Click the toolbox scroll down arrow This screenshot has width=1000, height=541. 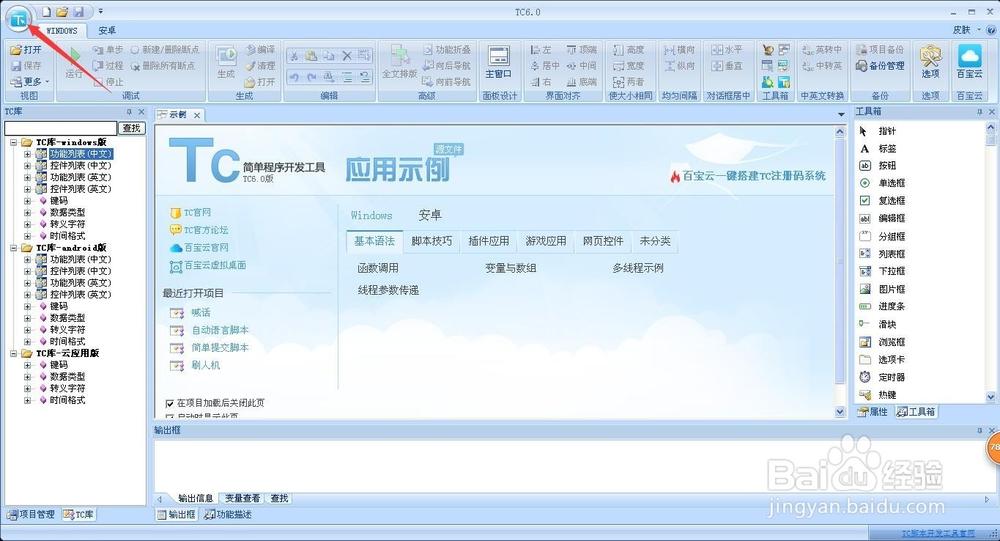point(991,397)
